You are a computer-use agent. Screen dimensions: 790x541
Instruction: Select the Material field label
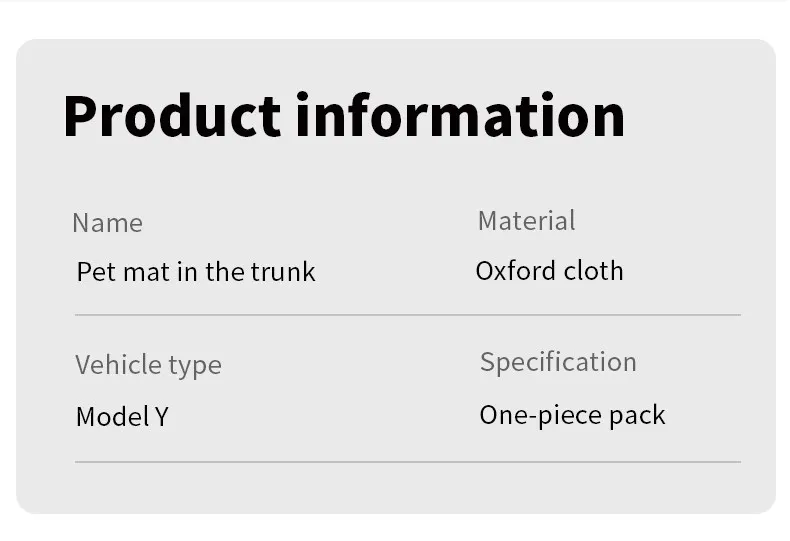coord(526,221)
